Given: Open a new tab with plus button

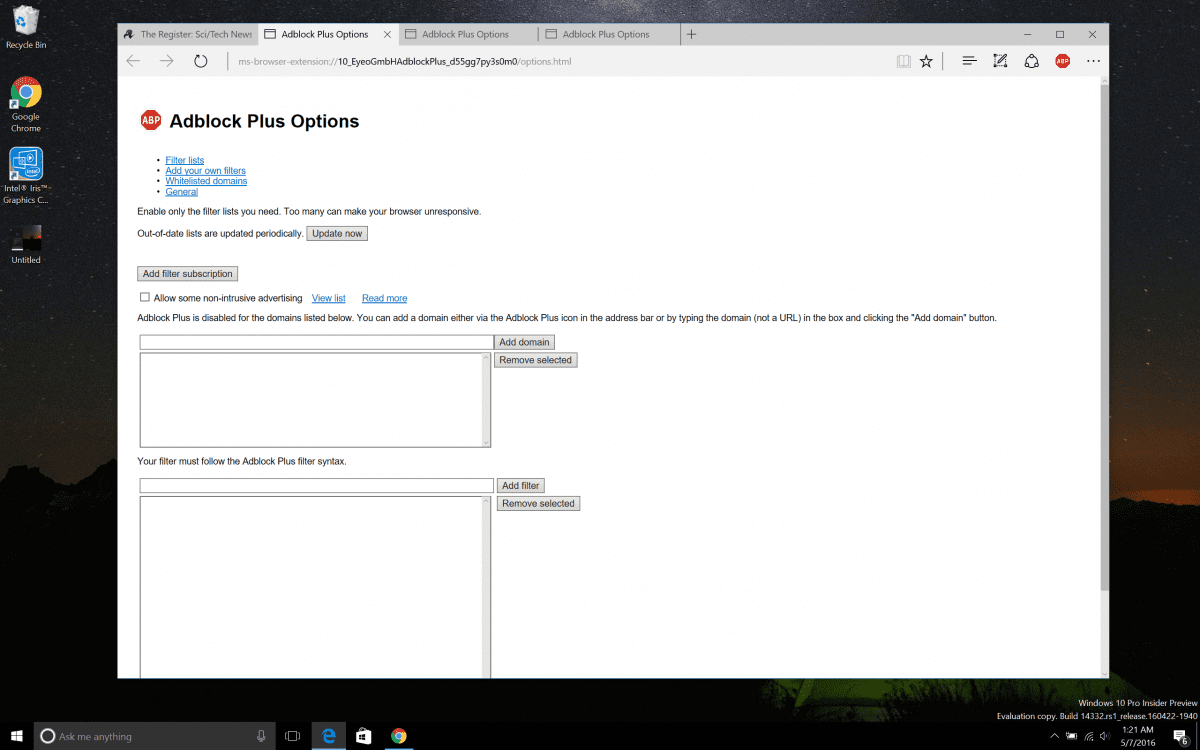Looking at the screenshot, I should click(x=691, y=34).
